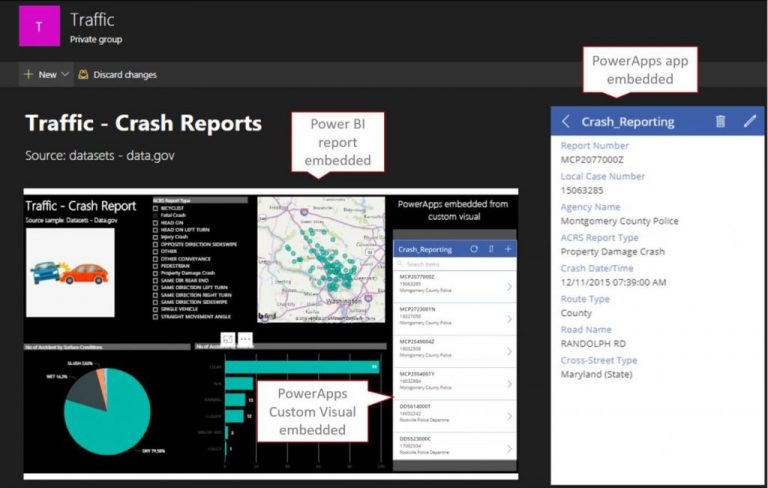
Task: Click the Search items field
Action: click(x=455, y=264)
